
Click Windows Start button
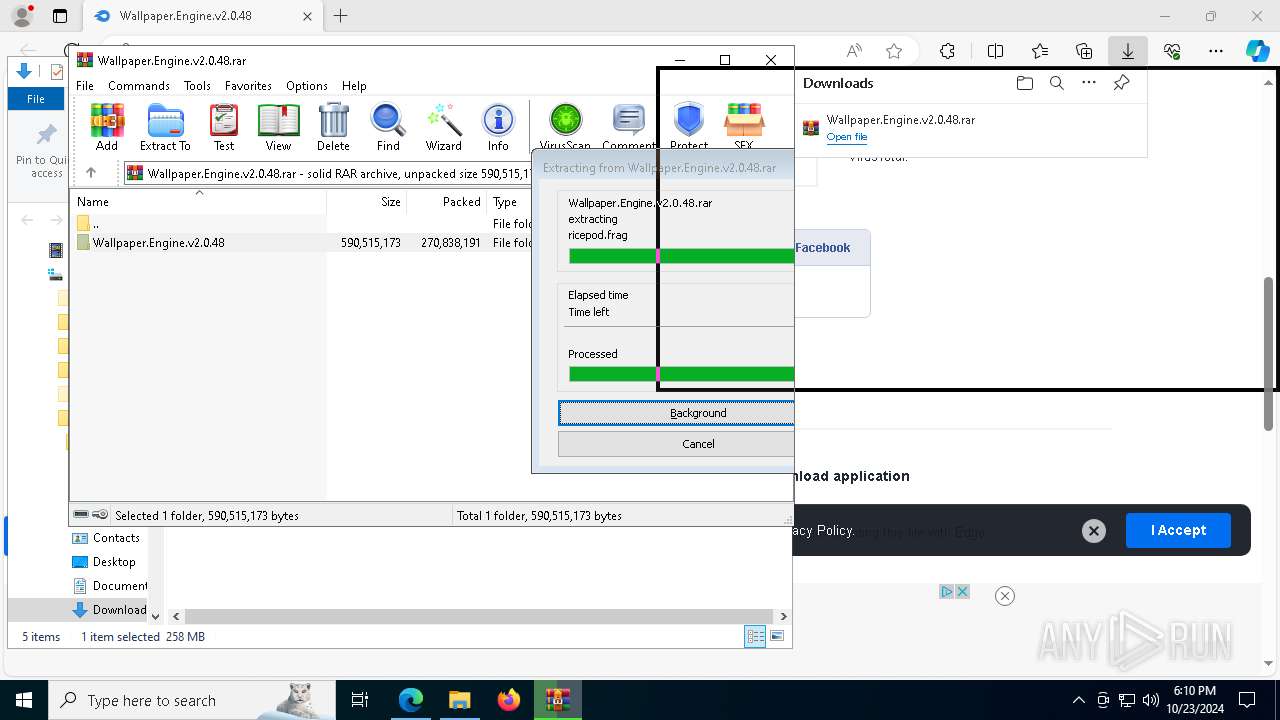(x=24, y=700)
